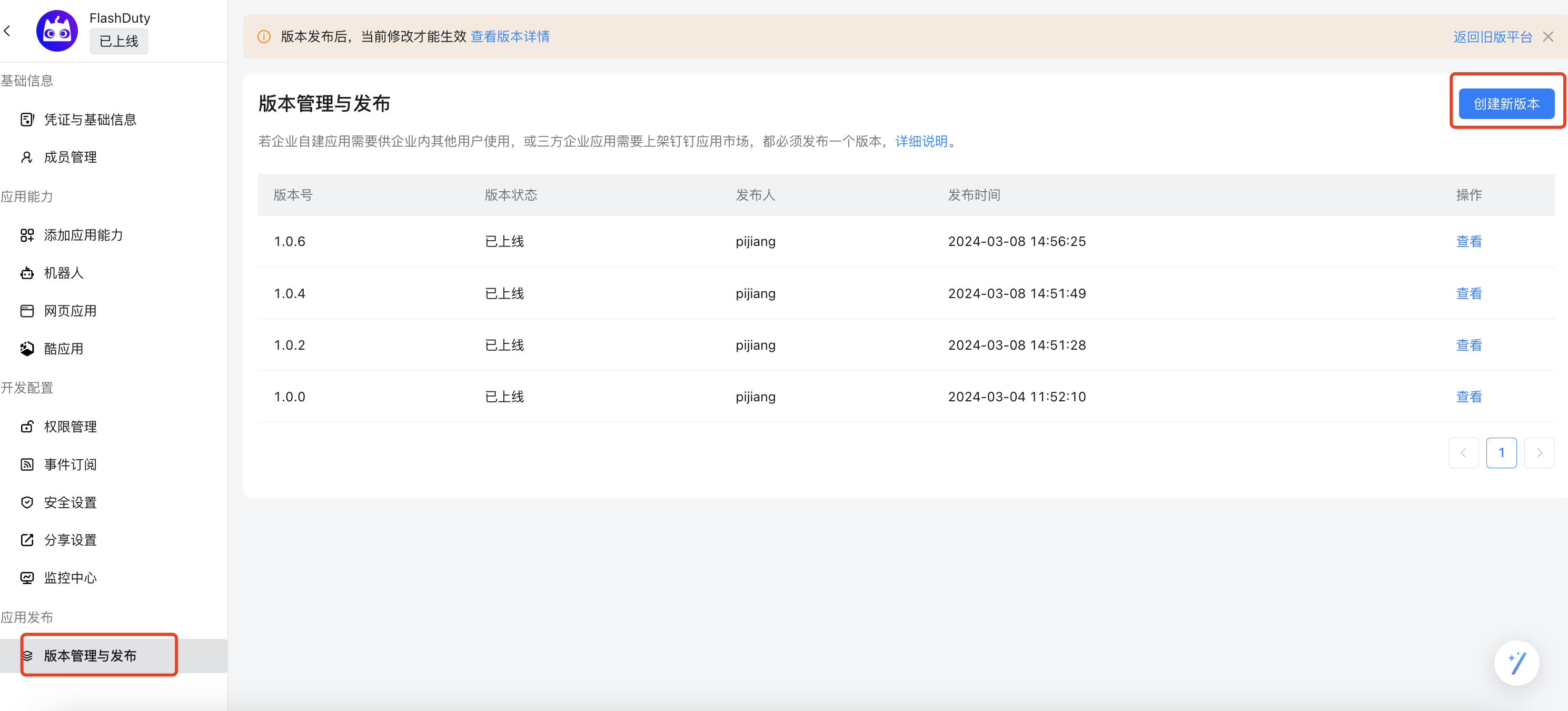Click the FlashDuty app logo
This screenshot has height=711, width=1568.
(57, 31)
